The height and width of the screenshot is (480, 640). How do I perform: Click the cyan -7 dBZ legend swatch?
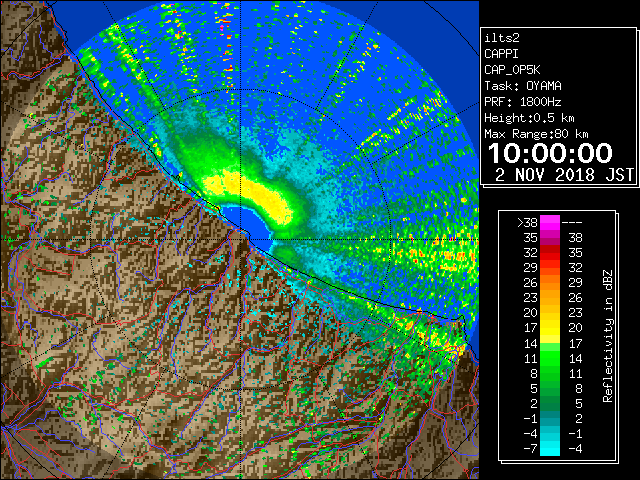(x=550, y=448)
